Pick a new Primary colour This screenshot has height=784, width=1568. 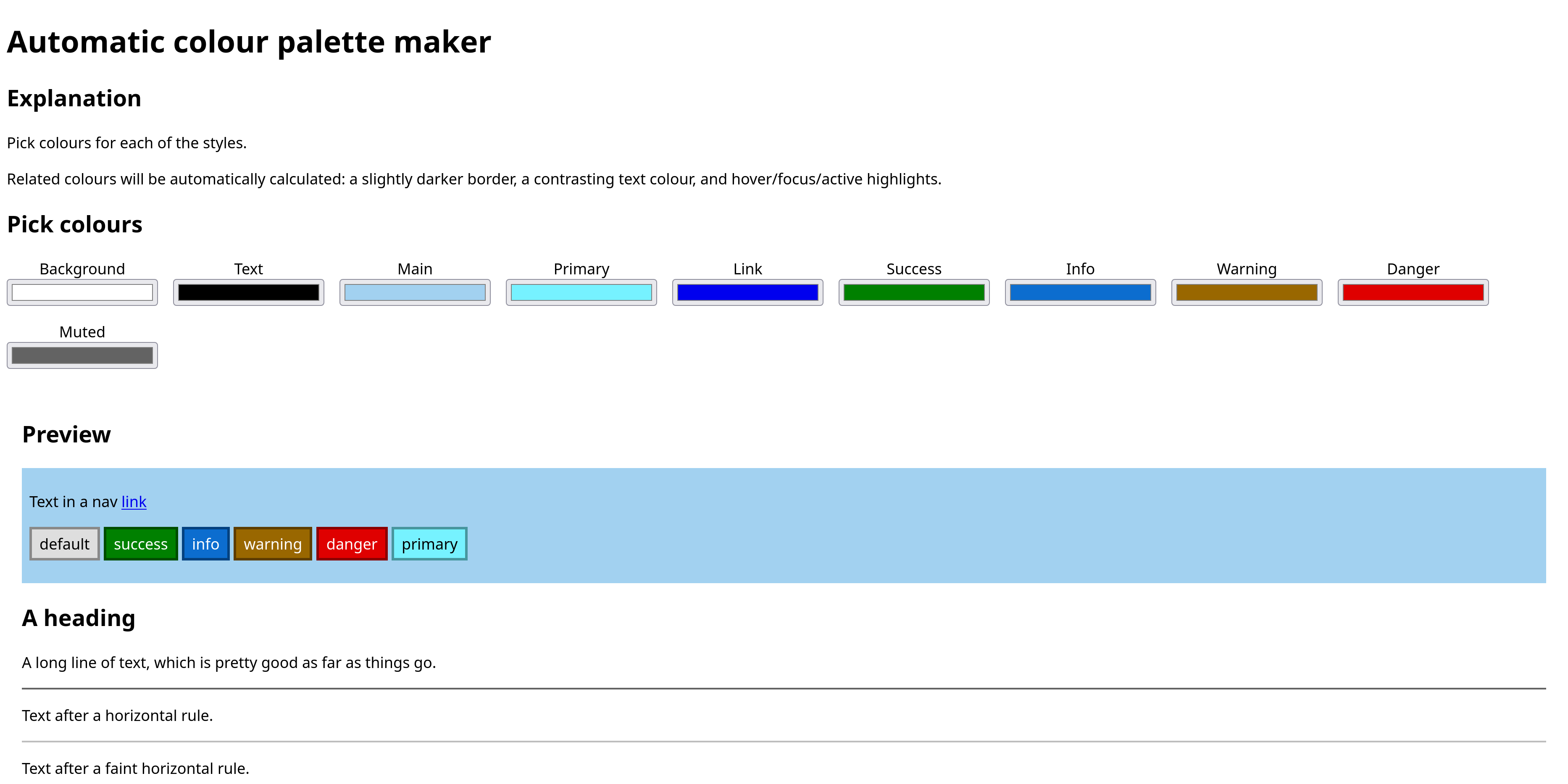[581, 292]
